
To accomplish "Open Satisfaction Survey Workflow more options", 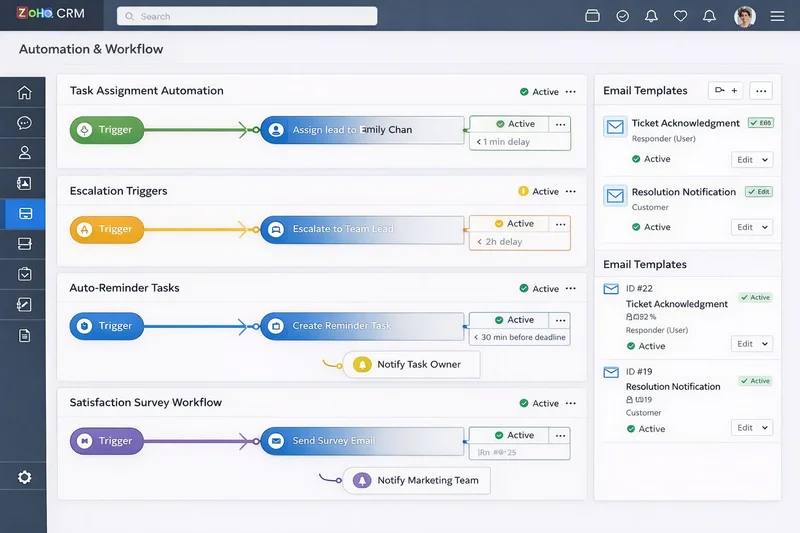I will coord(571,403).
